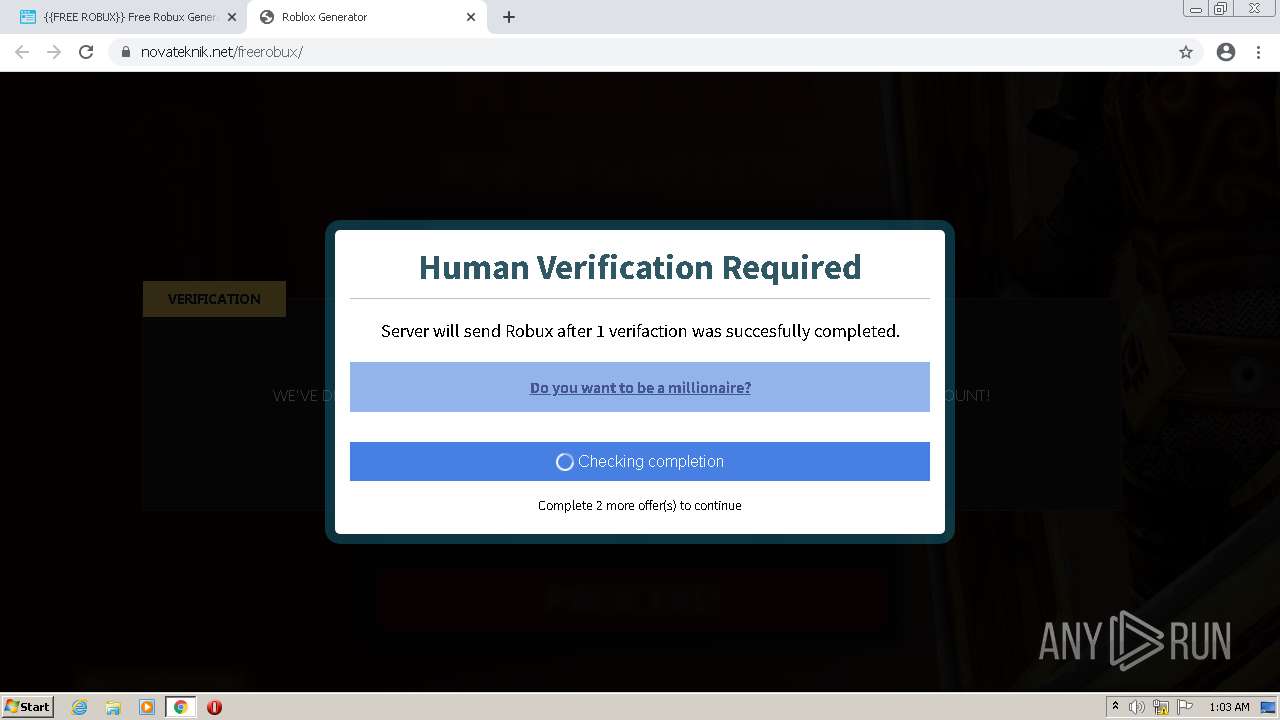
Task: Close the Roblox Generator tab
Action: click(471, 17)
